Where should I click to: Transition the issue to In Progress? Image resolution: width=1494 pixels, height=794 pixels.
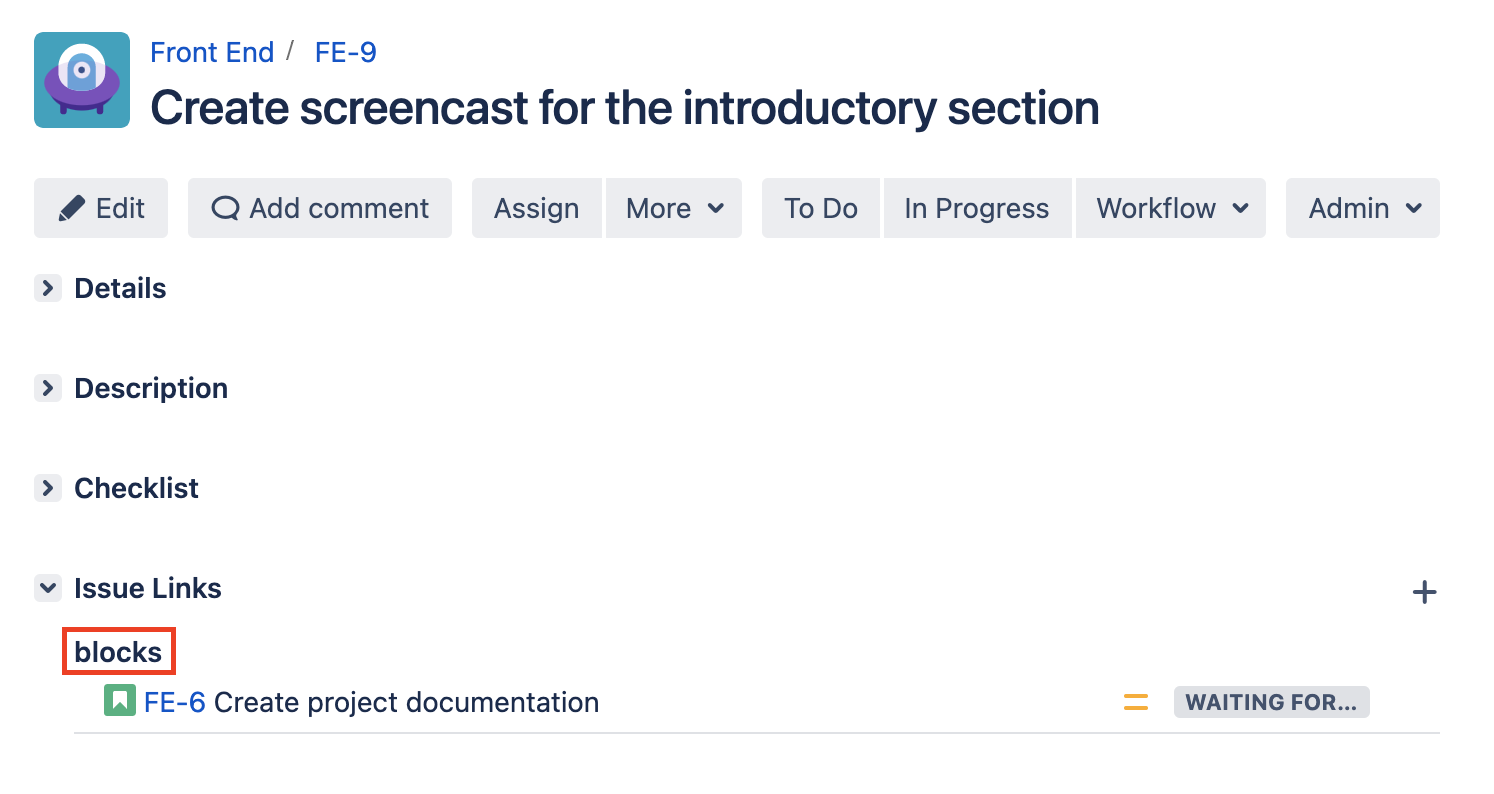click(x=977, y=208)
